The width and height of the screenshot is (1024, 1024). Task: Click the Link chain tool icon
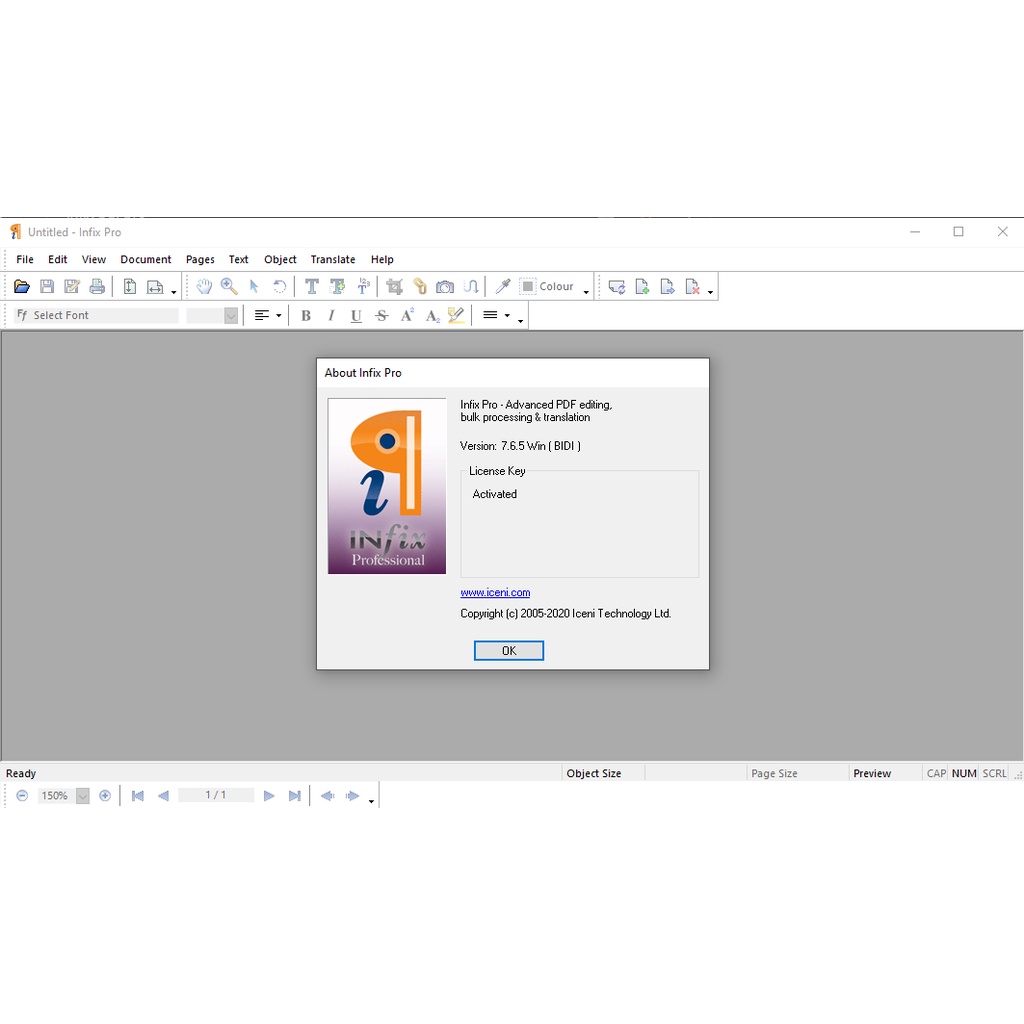tap(420, 286)
